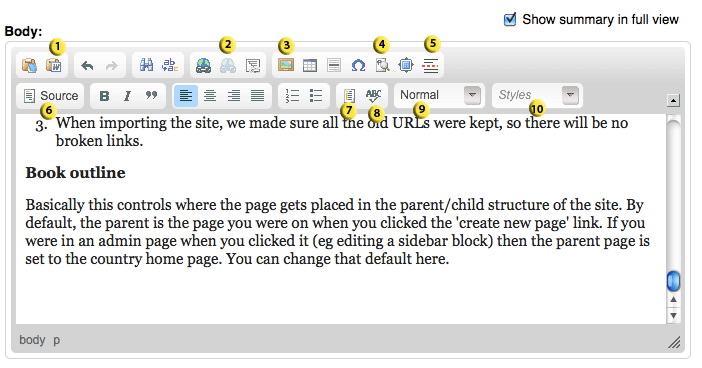Collapse the toolbar with the arrow button
This screenshot has width=702, height=368.
point(673,100)
